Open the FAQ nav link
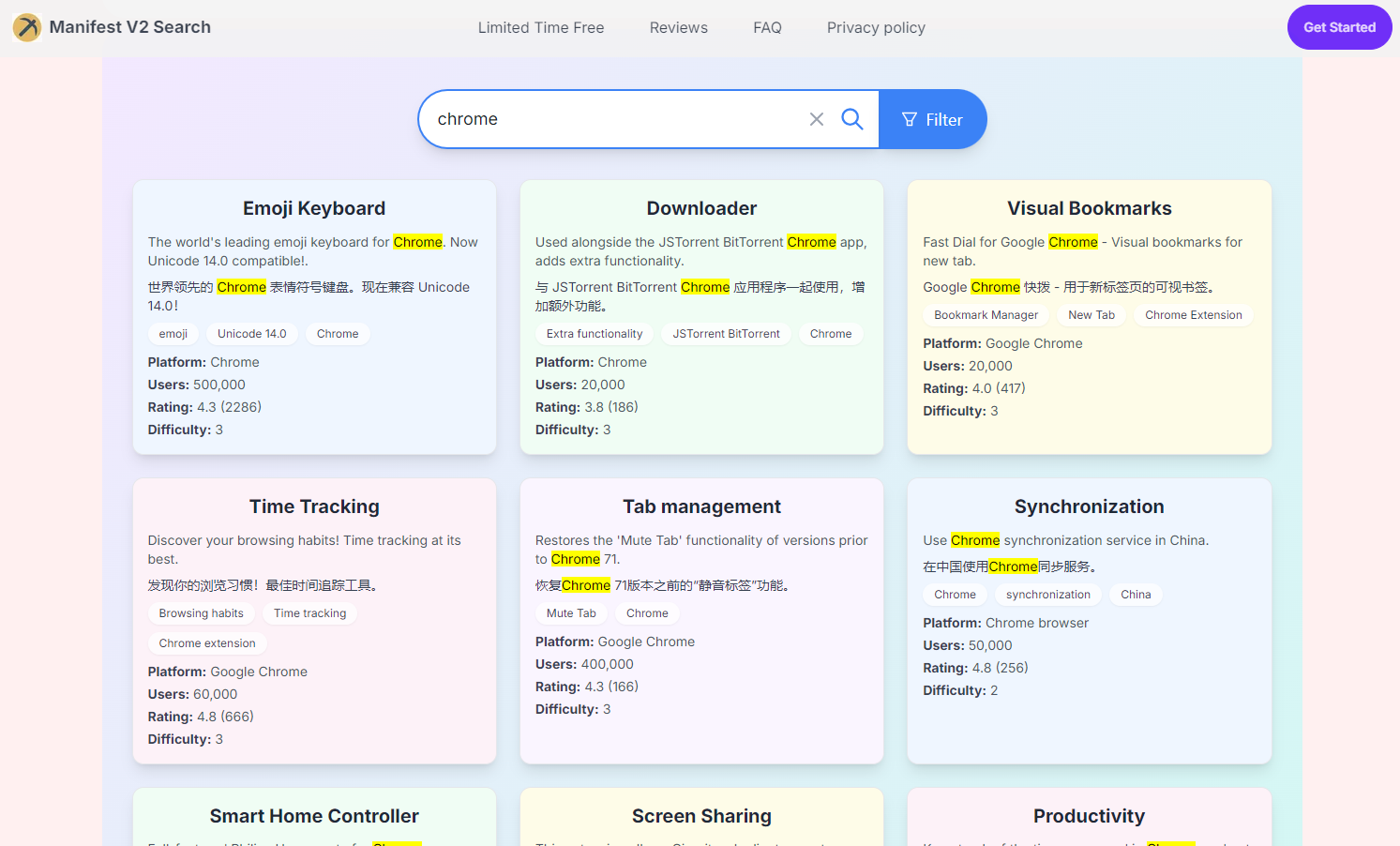This screenshot has height=846, width=1400. 767,27
